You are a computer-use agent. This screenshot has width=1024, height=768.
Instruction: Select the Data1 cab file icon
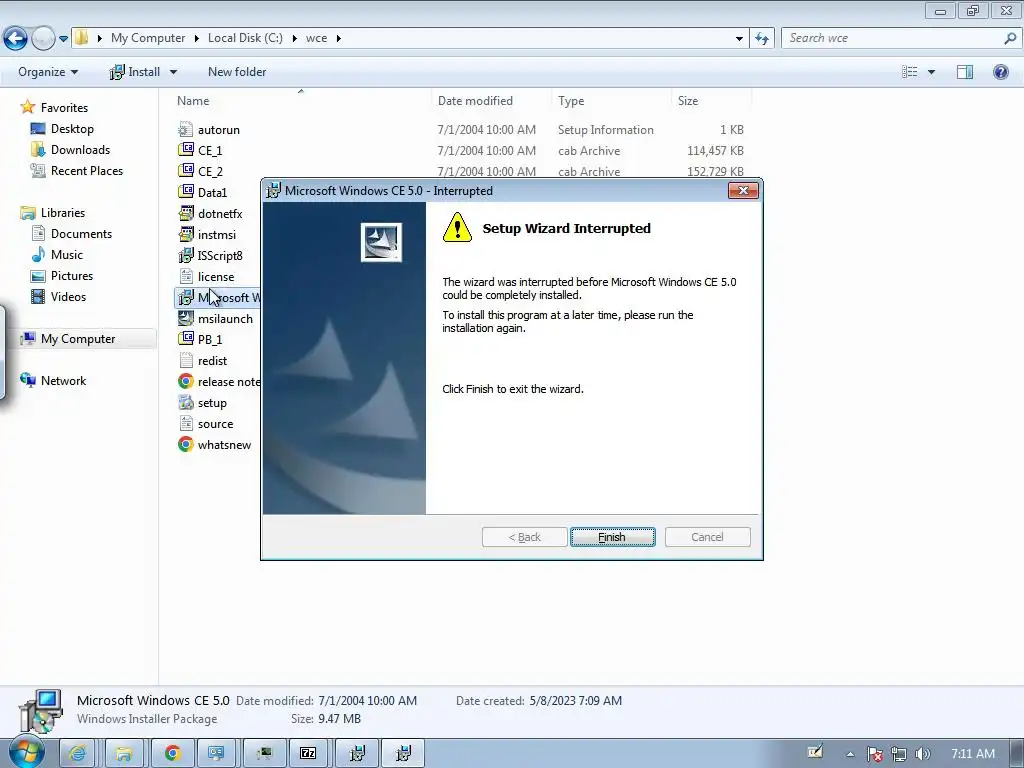pos(185,192)
